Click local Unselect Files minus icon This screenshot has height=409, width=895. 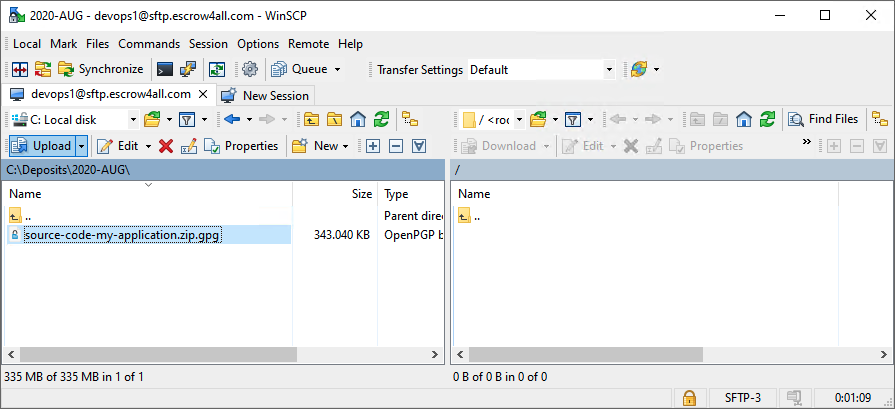click(x=396, y=146)
